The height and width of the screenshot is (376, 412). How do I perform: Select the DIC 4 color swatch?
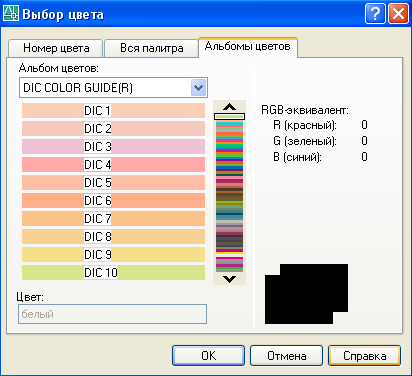pyautogui.click(x=113, y=165)
